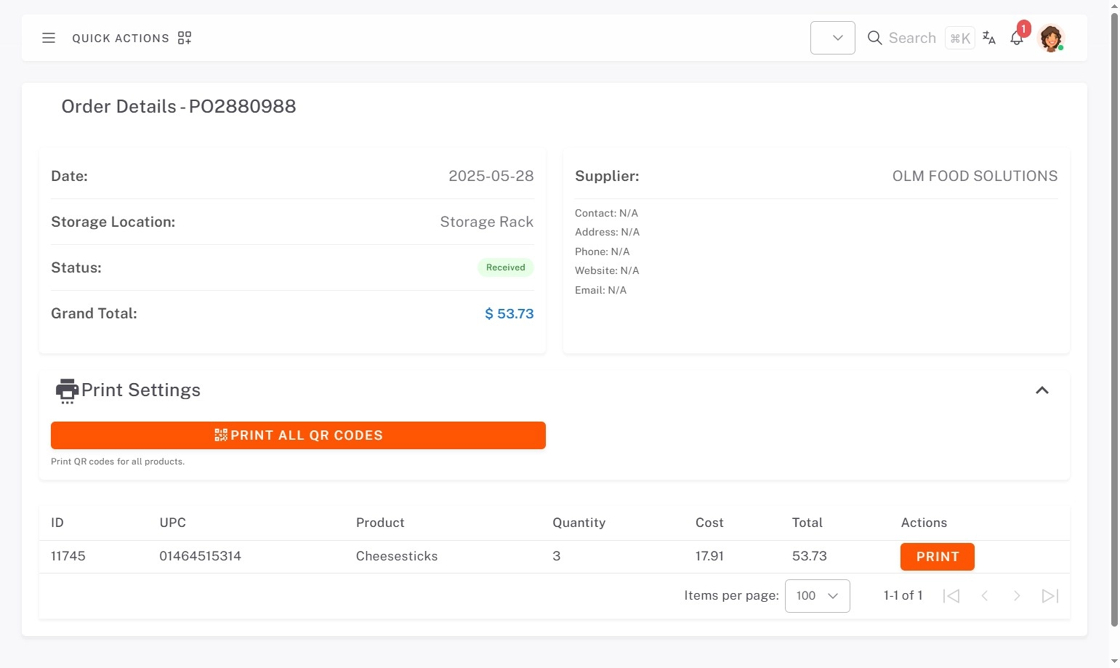Open the user profile avatar

pos(1050,38)
